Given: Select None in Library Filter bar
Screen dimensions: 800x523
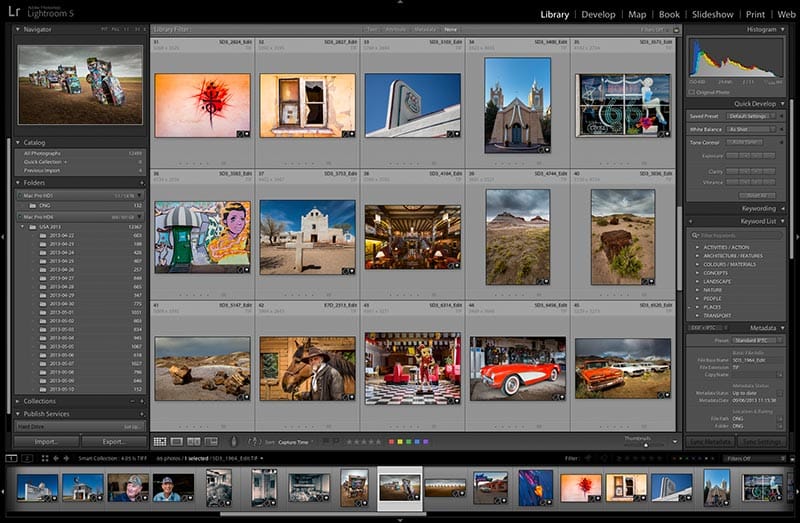Looking at the screenshot, I should (450, 30).
